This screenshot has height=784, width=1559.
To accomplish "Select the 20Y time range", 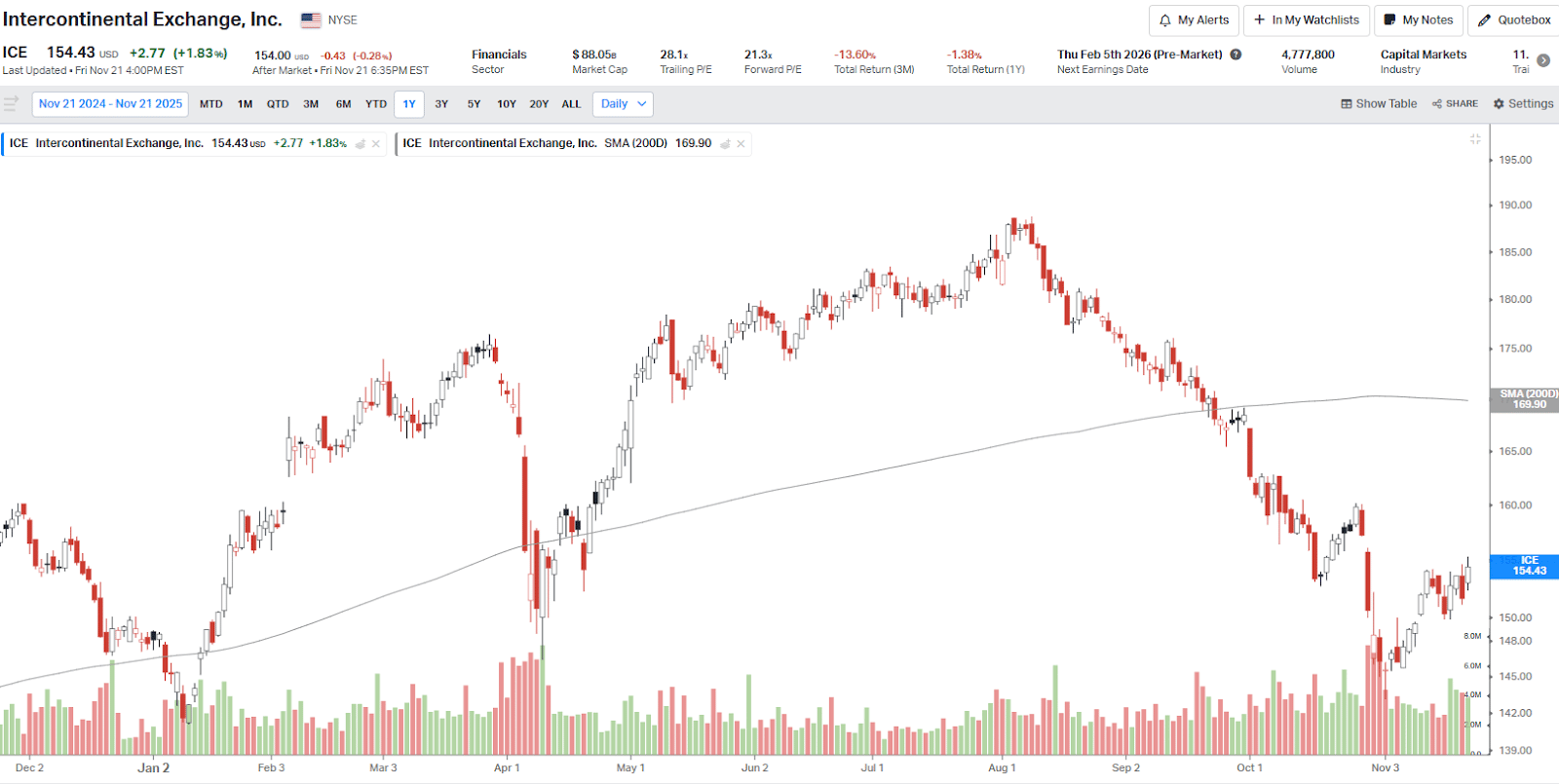I will 539,104.
